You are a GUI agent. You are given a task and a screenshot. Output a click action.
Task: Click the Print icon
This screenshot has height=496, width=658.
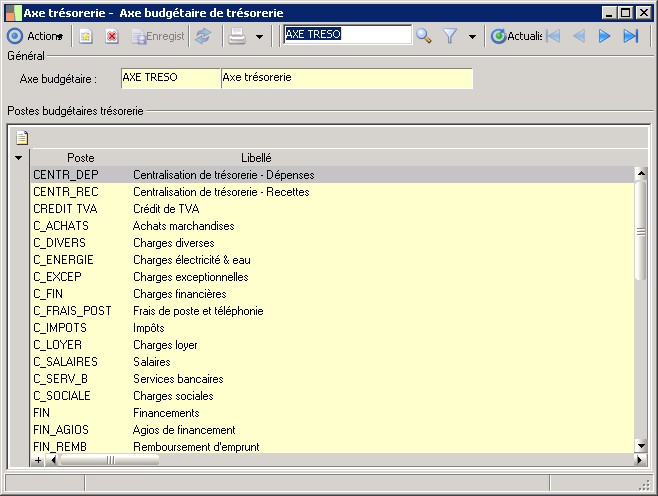click(x=236, y=36)
